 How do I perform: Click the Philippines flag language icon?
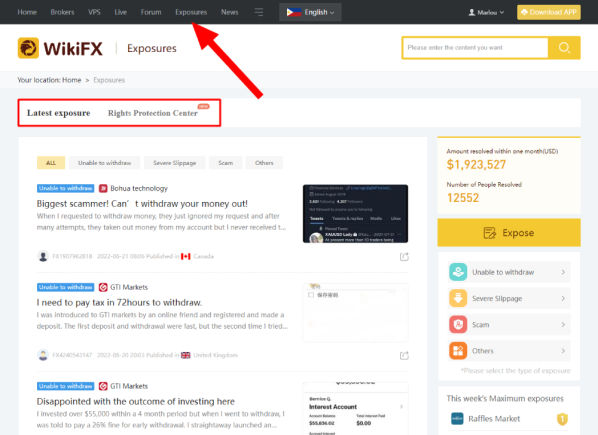click(x=294, y=12)
